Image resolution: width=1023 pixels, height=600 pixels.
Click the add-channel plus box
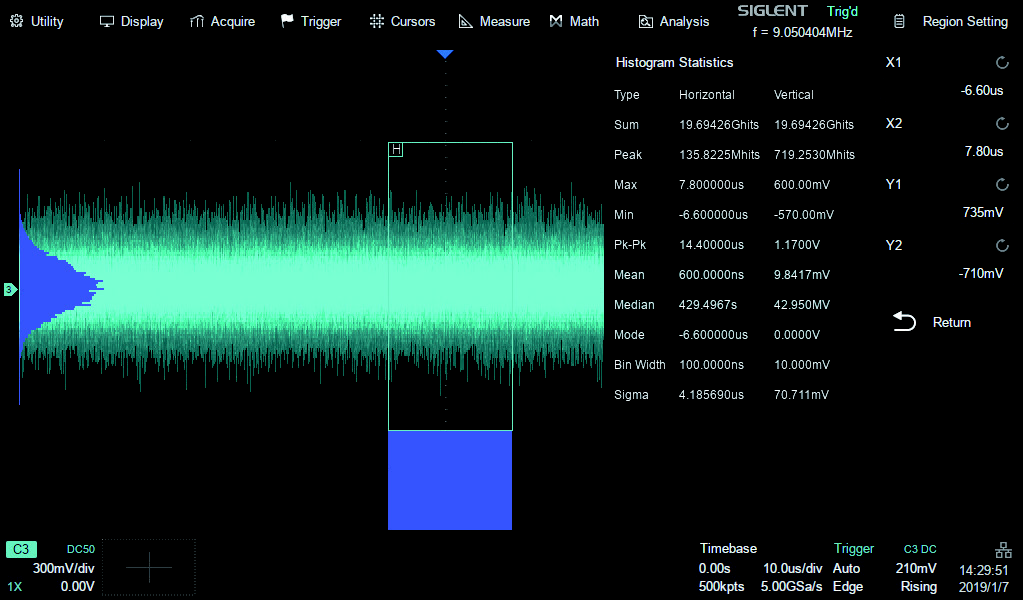149,567
